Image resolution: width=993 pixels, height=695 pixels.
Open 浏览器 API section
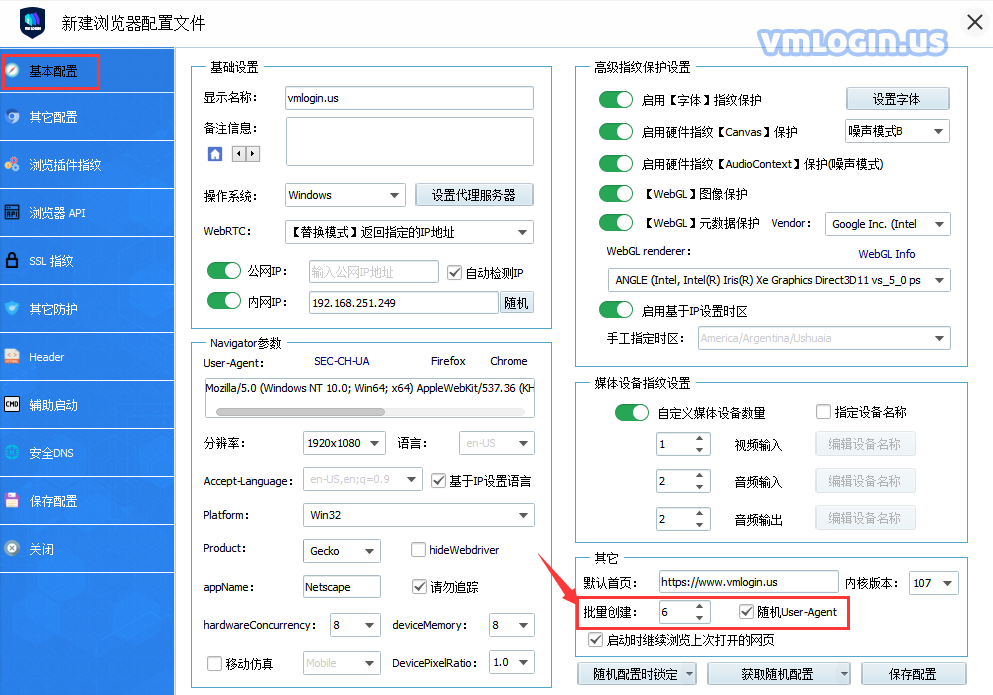point(87,213)
